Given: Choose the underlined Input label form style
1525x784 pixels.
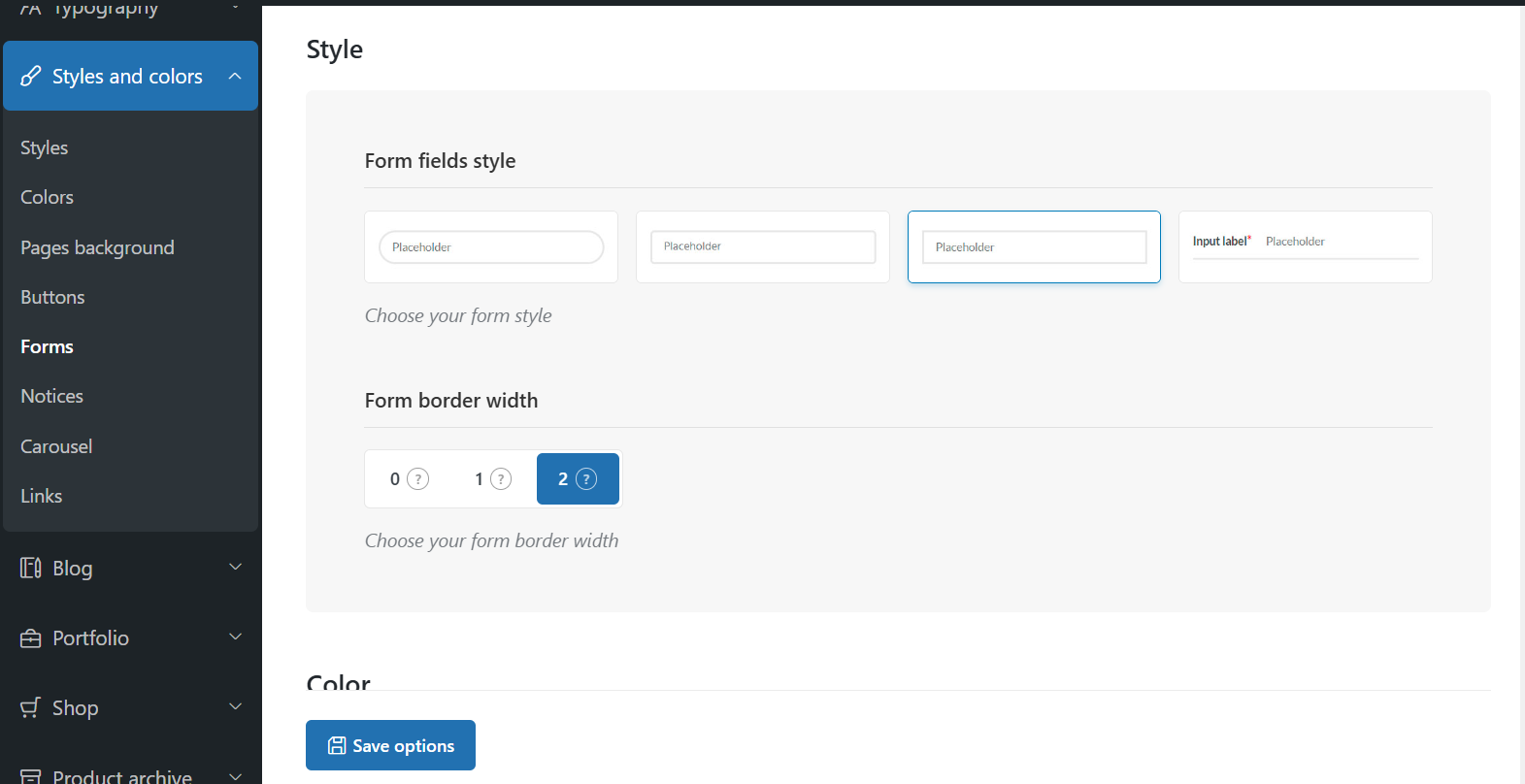Looking at the screenshot, I should 1306,246.
